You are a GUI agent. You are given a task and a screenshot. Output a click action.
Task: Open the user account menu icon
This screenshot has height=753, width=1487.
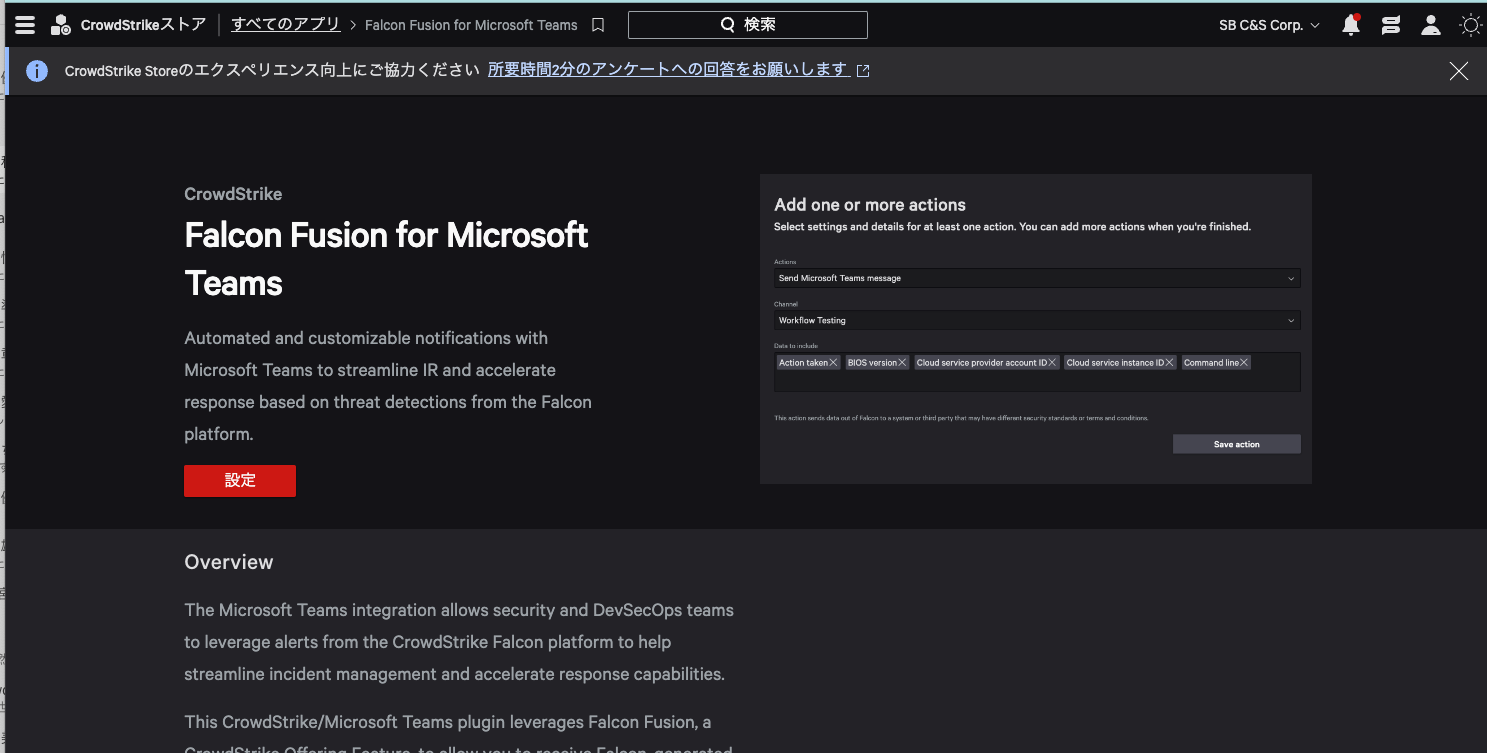[1431, 25]
